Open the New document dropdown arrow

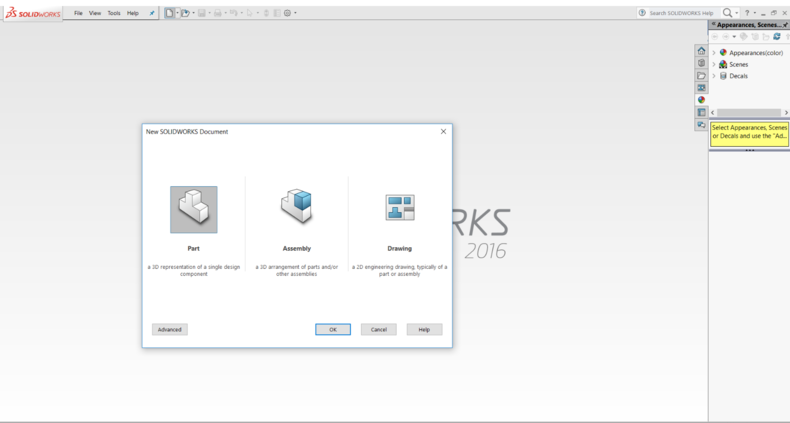pos(177,13)
